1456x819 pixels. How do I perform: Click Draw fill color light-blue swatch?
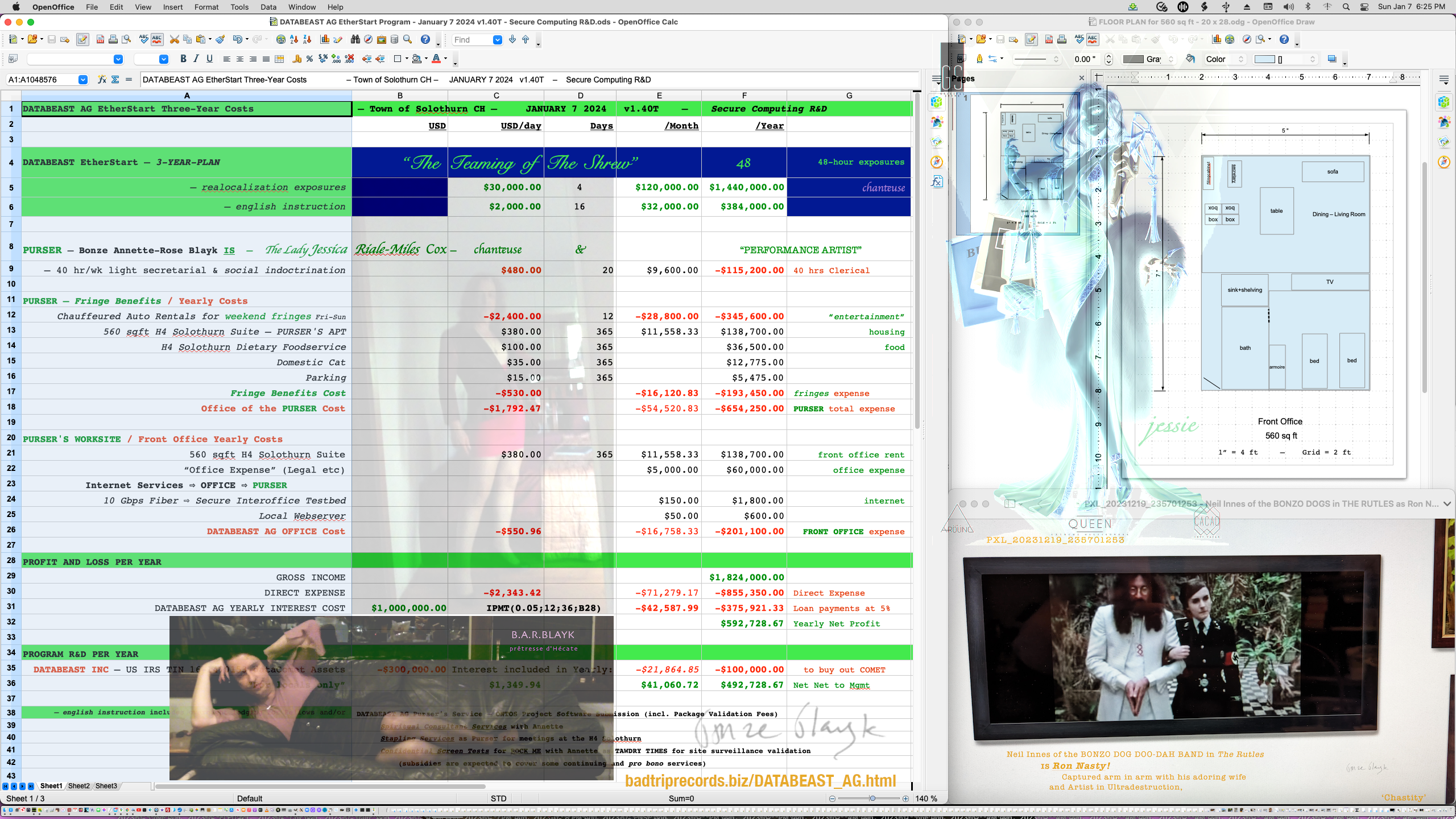click(1264, 59)
